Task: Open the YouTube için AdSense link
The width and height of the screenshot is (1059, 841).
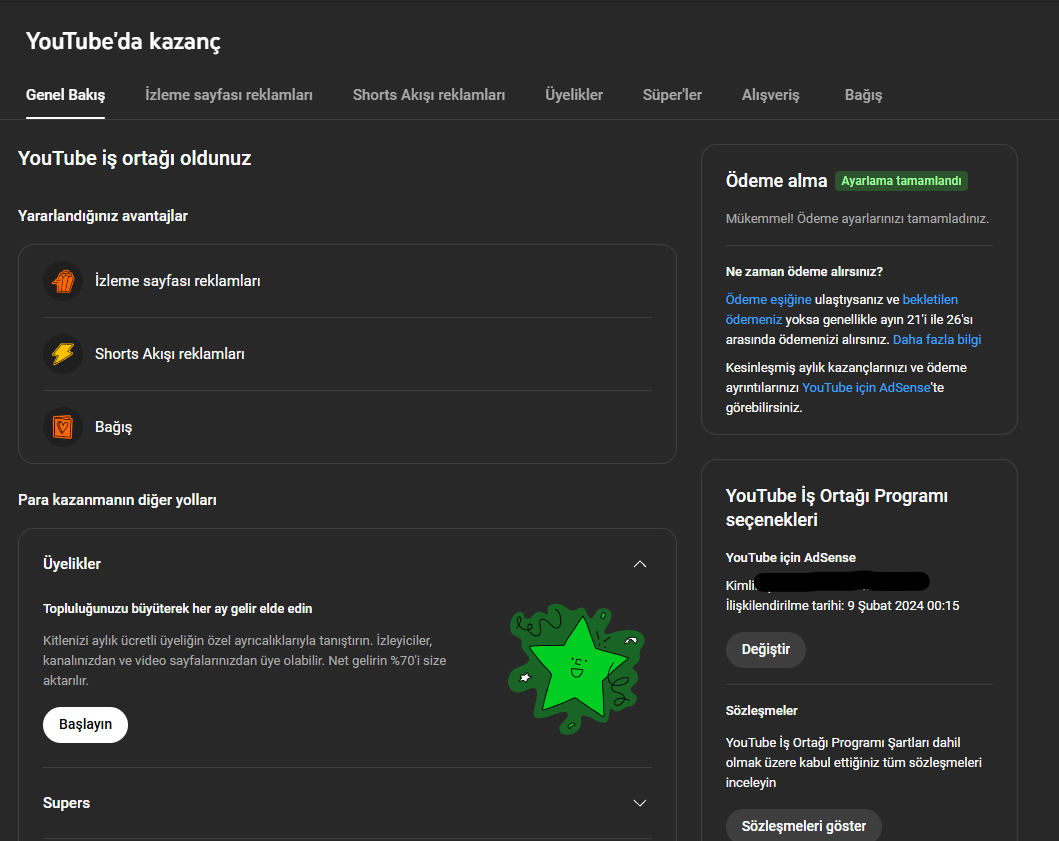Action: tap(867, 388)
